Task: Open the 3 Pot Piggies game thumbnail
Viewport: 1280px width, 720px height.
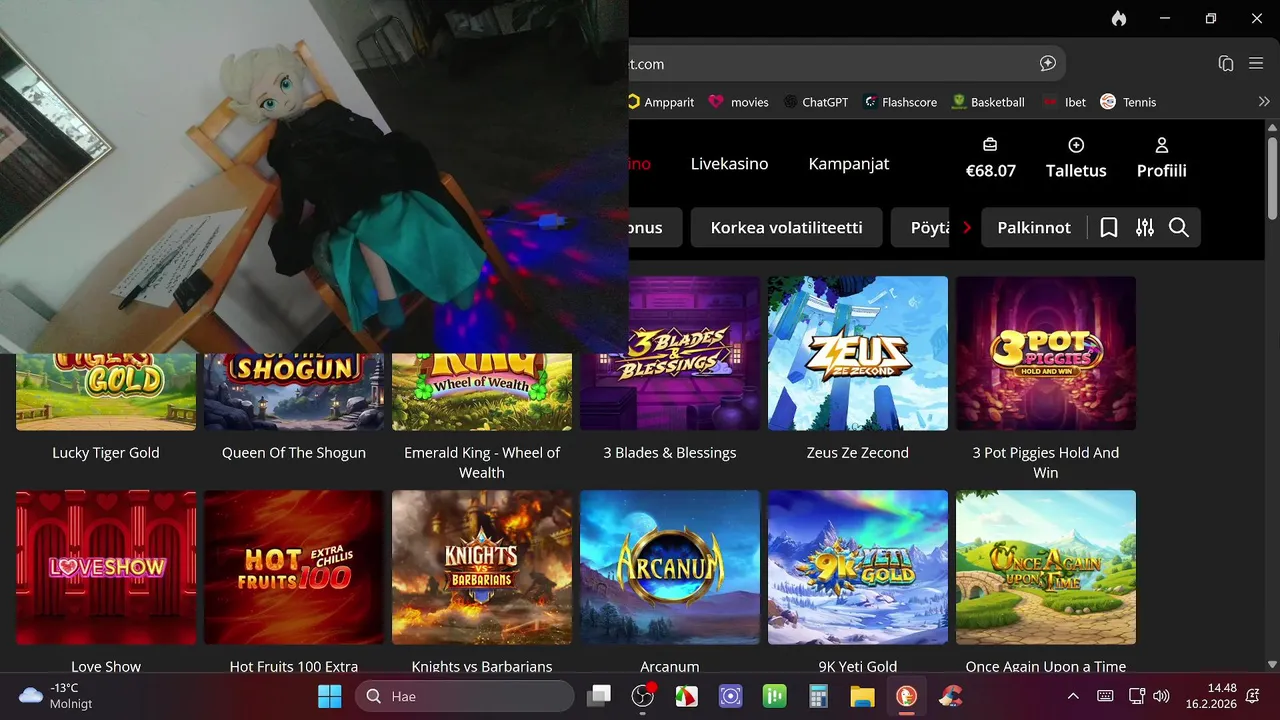Action: pos(1046,353)
